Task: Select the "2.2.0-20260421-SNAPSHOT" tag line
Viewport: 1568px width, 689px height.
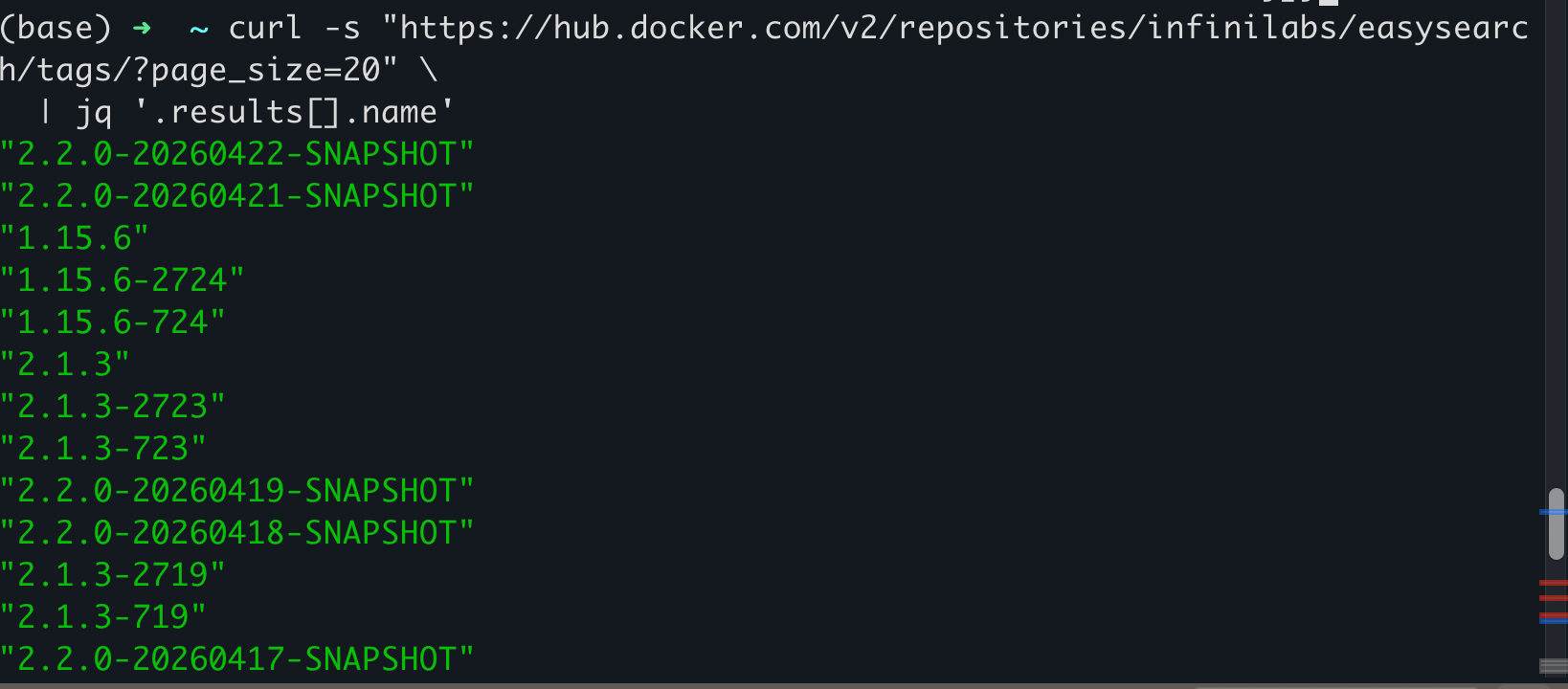Action: point(236,196)
